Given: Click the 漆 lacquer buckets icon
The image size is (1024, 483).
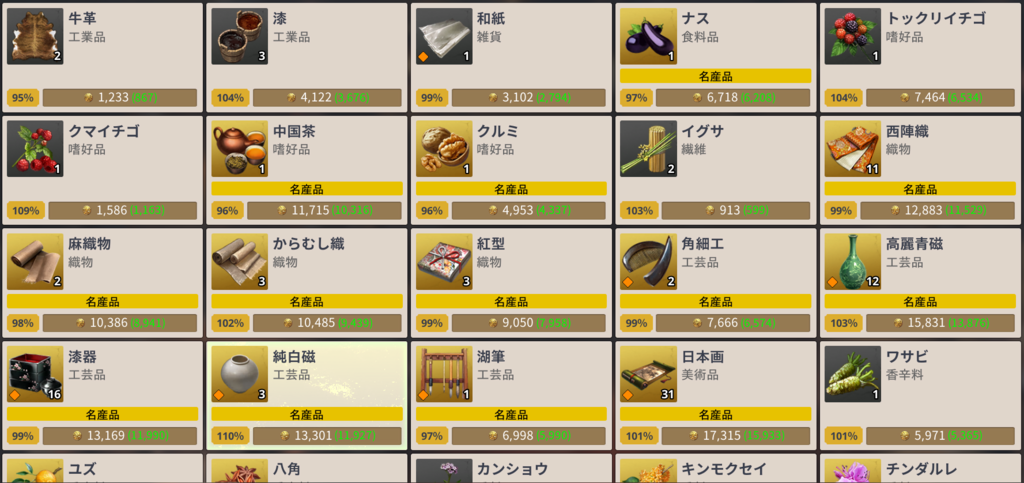Looking at the screenshot, I should click(x=240, y=37).
